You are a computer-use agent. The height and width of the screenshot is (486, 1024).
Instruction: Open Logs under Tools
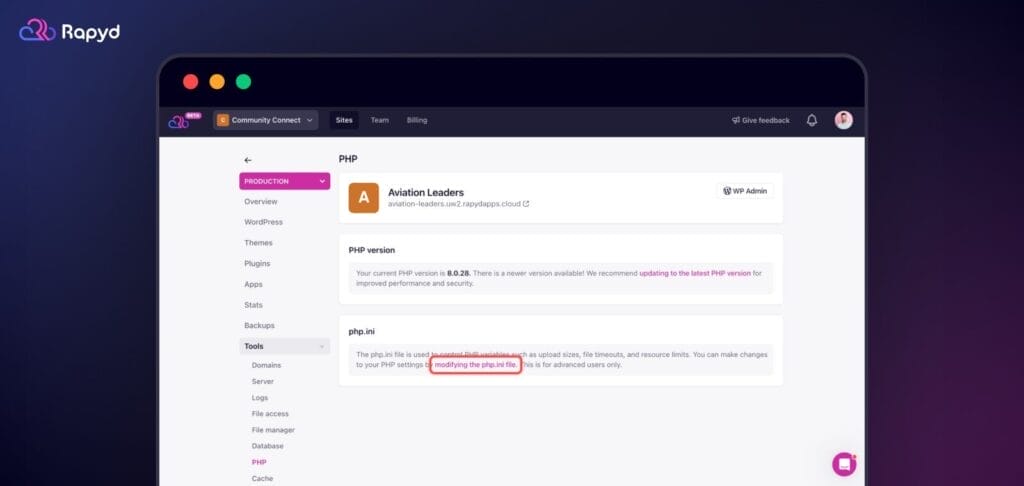[260, 398]
